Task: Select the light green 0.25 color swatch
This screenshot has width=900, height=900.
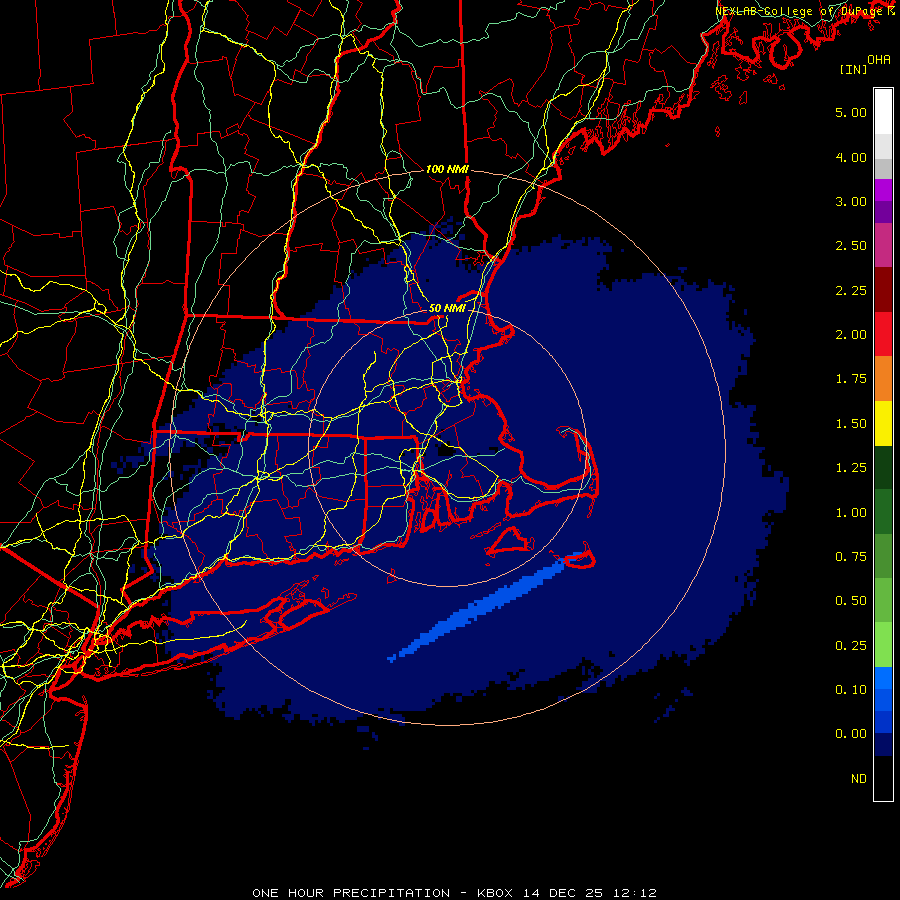Action: [x=883, y=645]
